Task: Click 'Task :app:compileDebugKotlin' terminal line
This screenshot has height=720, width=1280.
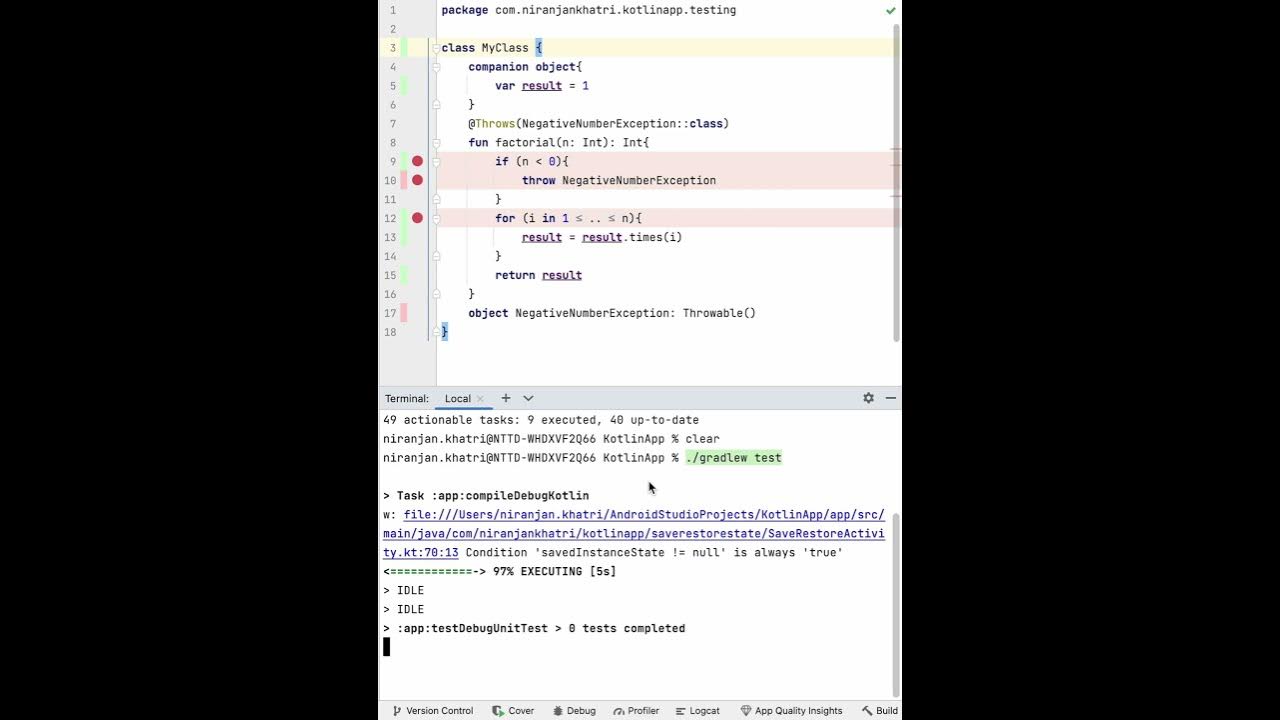Action: click(x=486, y=496)
